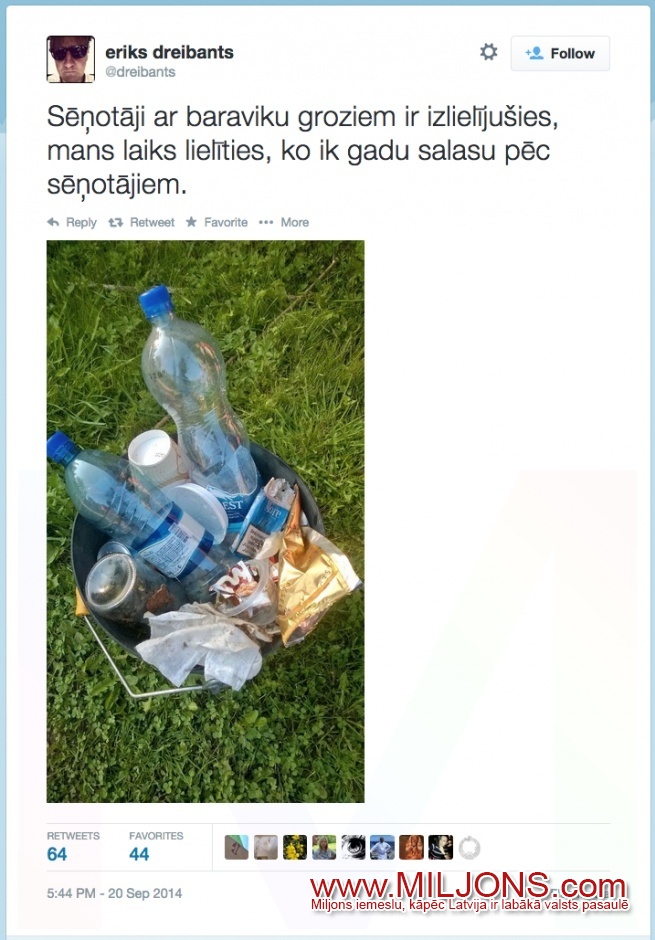Click the Reply arrow icon
The height and width of the screenshot is (940, 655).
pyautogui.click(x=53, y=222)
